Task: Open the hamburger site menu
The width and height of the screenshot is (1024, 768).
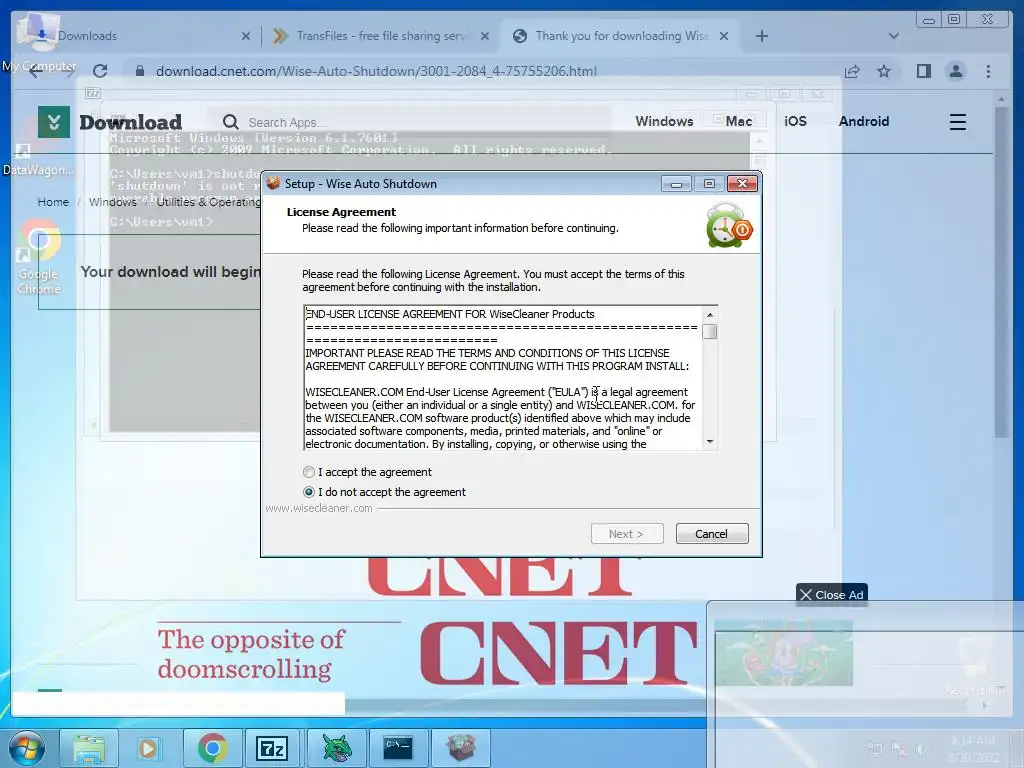Action: (957, 122)
